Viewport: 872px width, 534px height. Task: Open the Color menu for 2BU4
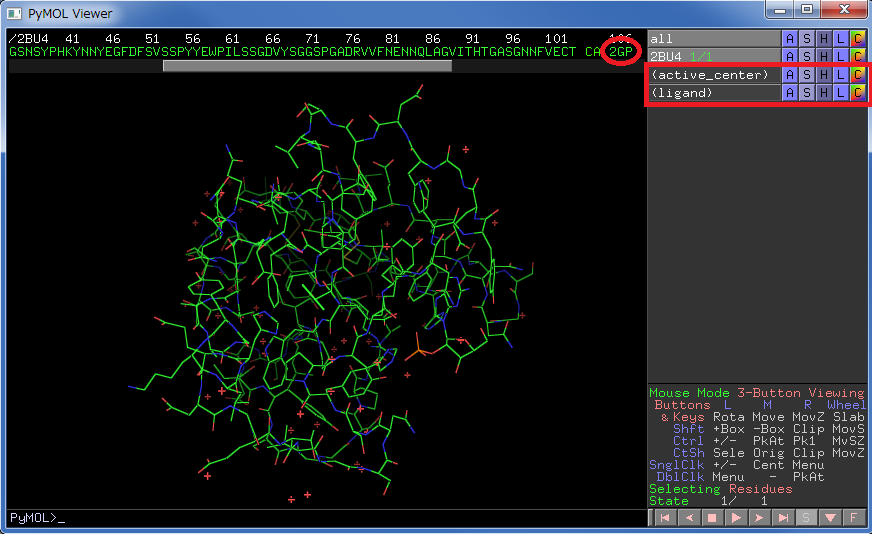click(x=857, y=56)
